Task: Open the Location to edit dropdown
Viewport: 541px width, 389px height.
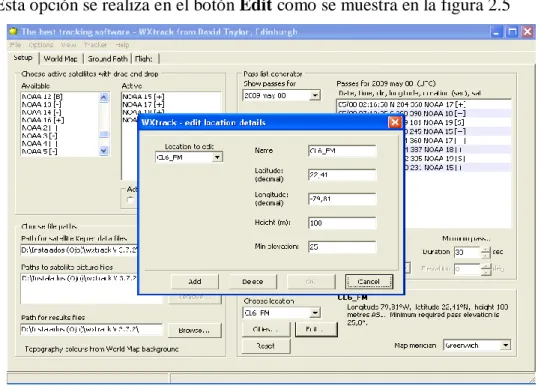Action: point(217,157)
